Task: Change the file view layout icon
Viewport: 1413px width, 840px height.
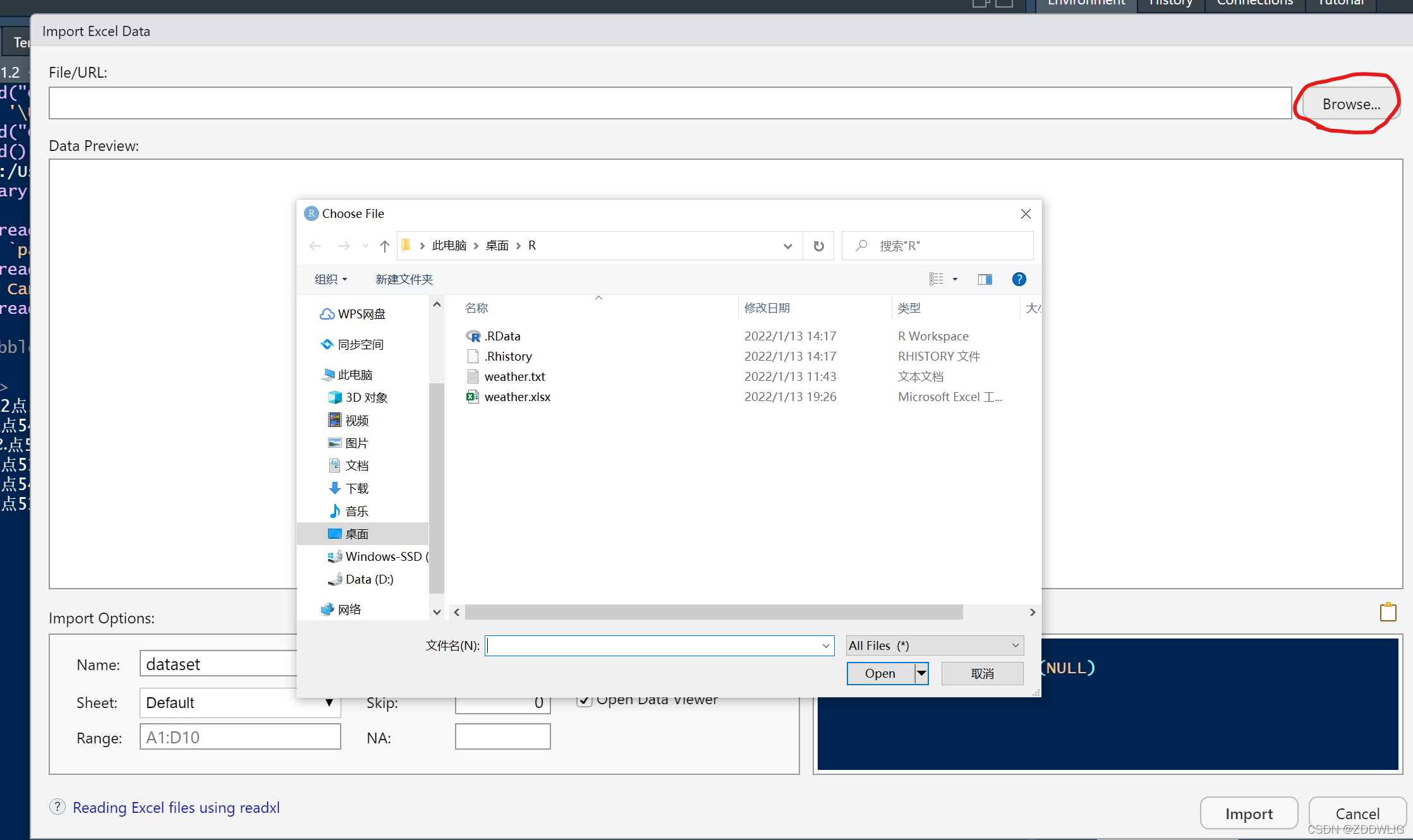Action: (x=936, y=279)
